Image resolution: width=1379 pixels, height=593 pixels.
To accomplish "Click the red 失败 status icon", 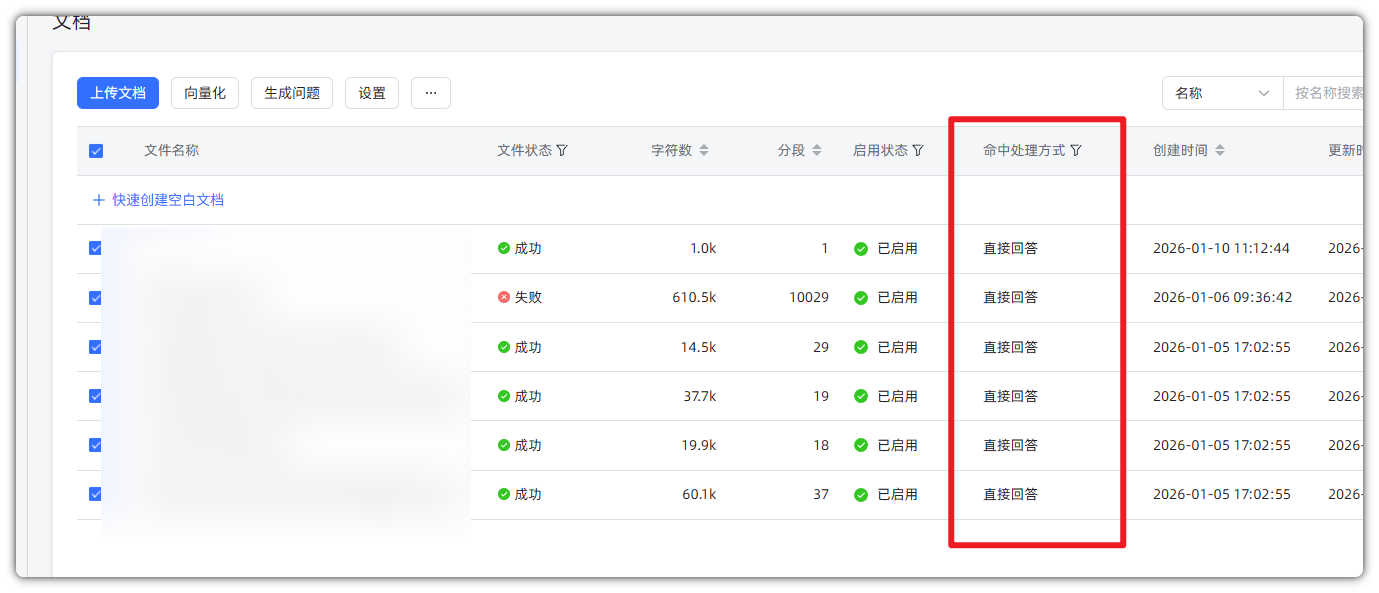I will (504, 297).
